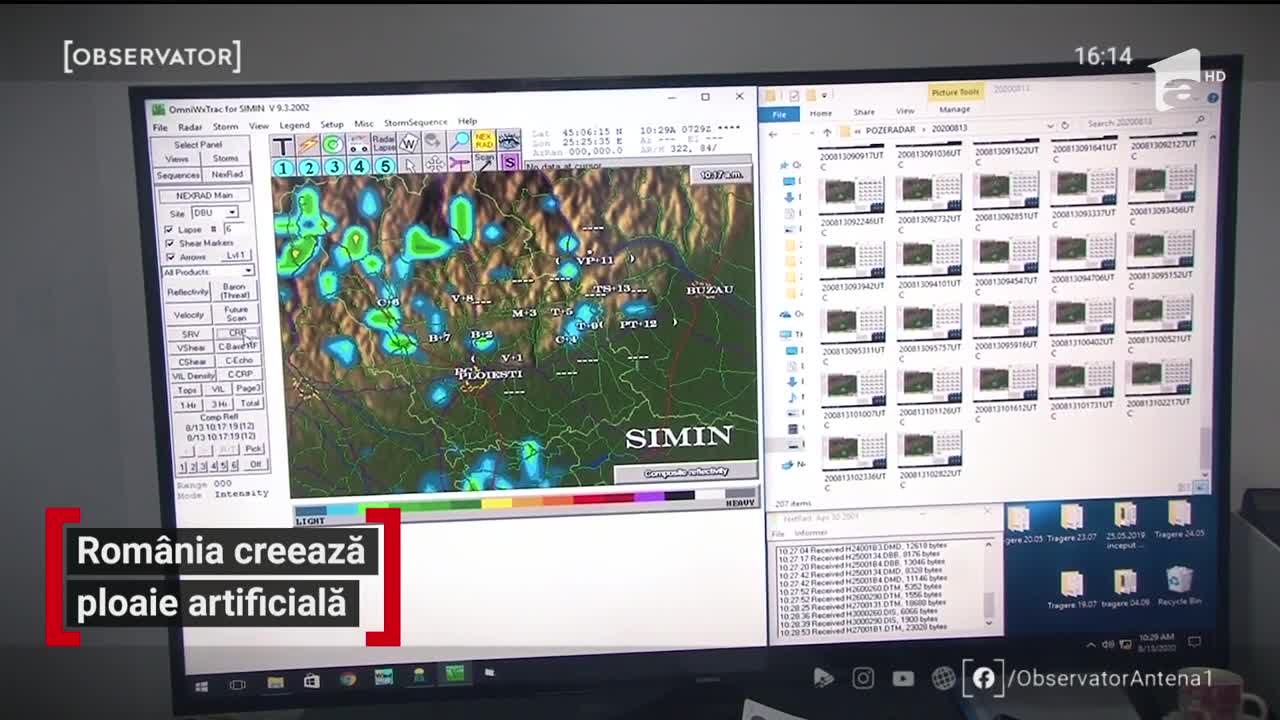Toggle the Lapse checkbox
This screenshot has height=720, width=1280.
169,229
